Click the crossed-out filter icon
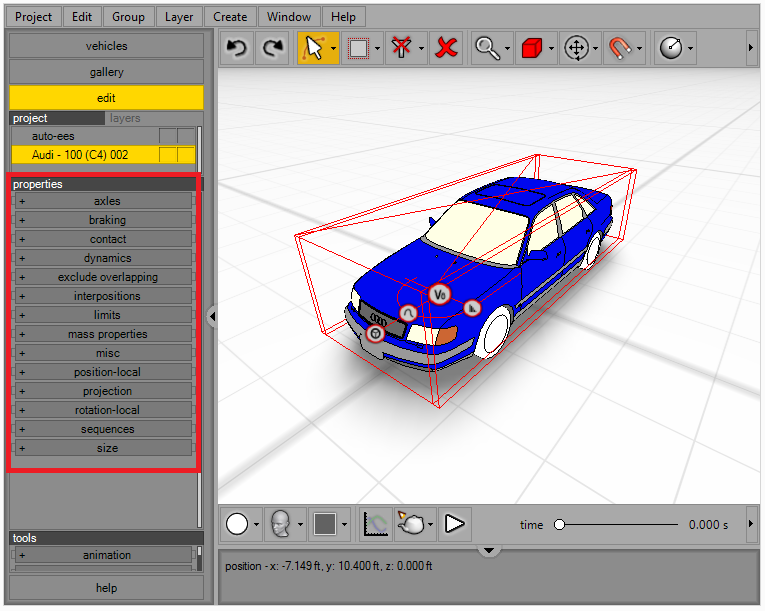The height and width of the screenshot is (611, 765). 402,48
